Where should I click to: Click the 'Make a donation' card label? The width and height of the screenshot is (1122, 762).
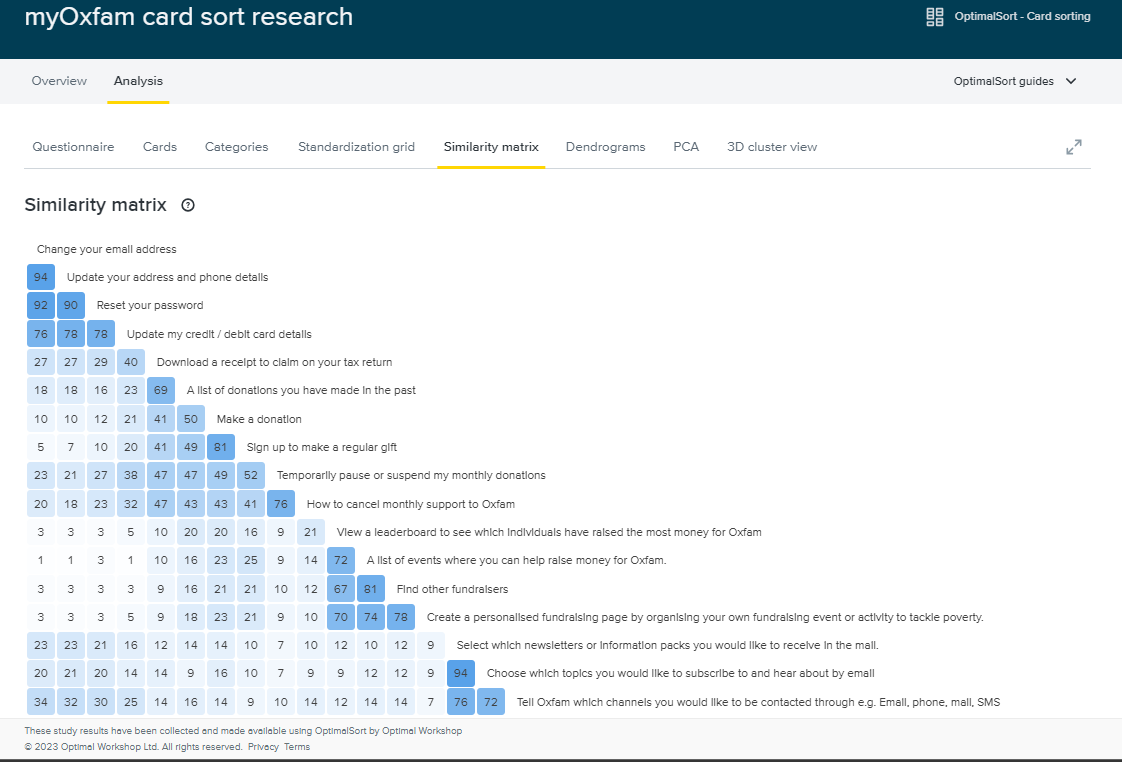point(259,419)
